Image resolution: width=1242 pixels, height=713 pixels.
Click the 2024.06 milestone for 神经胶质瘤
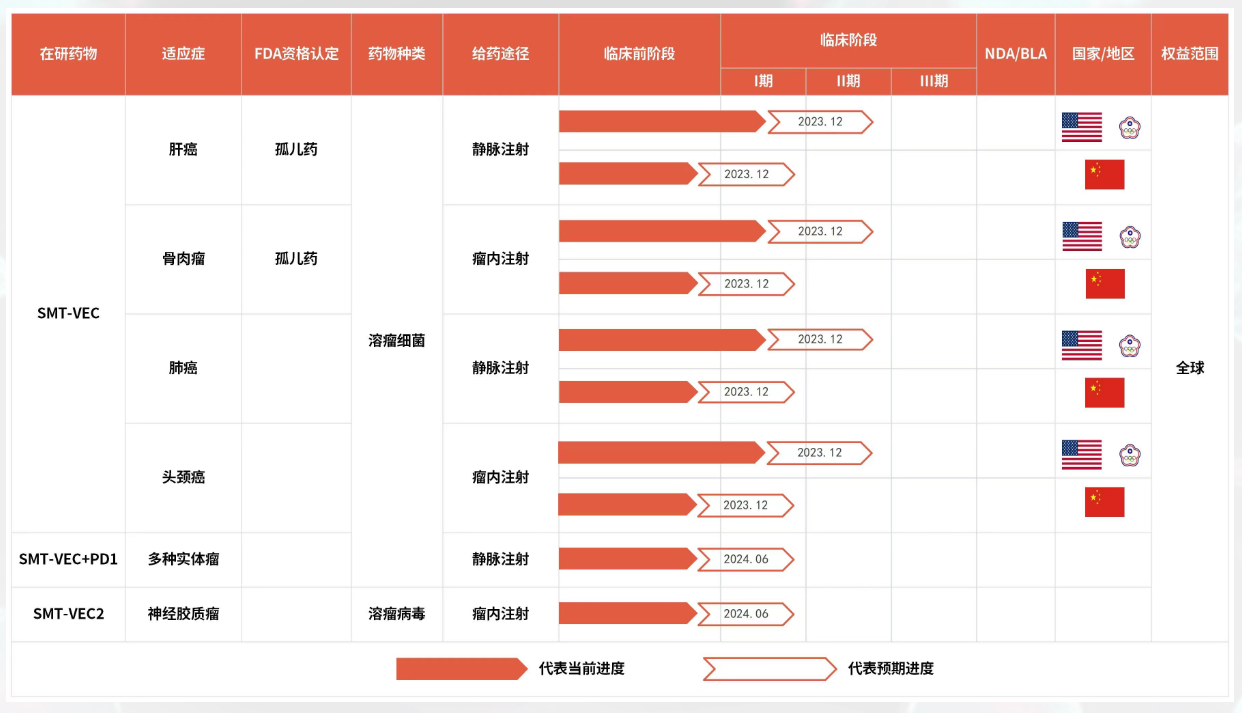[747, 614]
